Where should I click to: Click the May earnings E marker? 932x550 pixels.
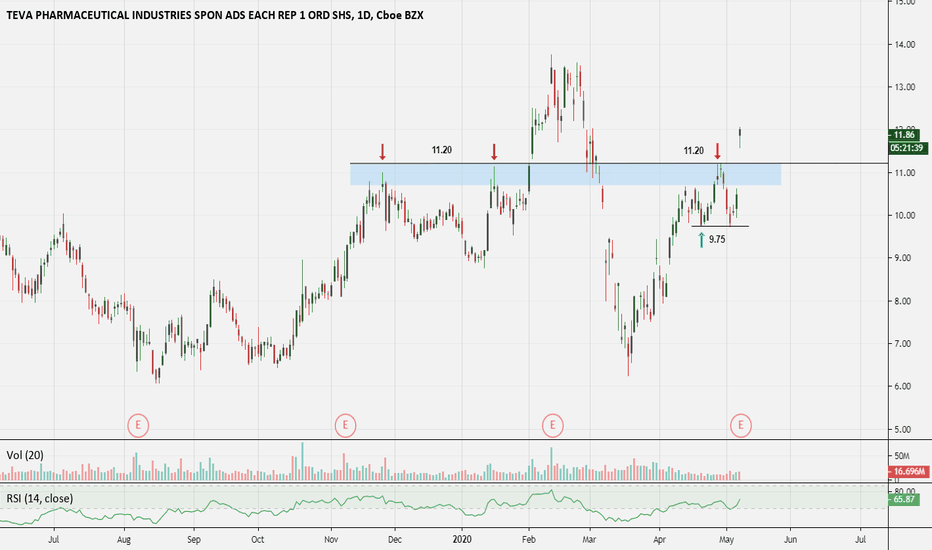tap(741, 425)
